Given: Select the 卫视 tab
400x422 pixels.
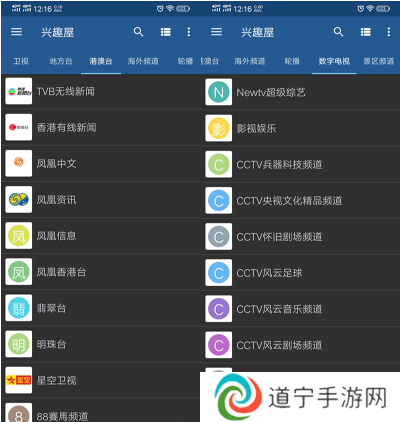Looking at the screenshot, I should point(21,61).
